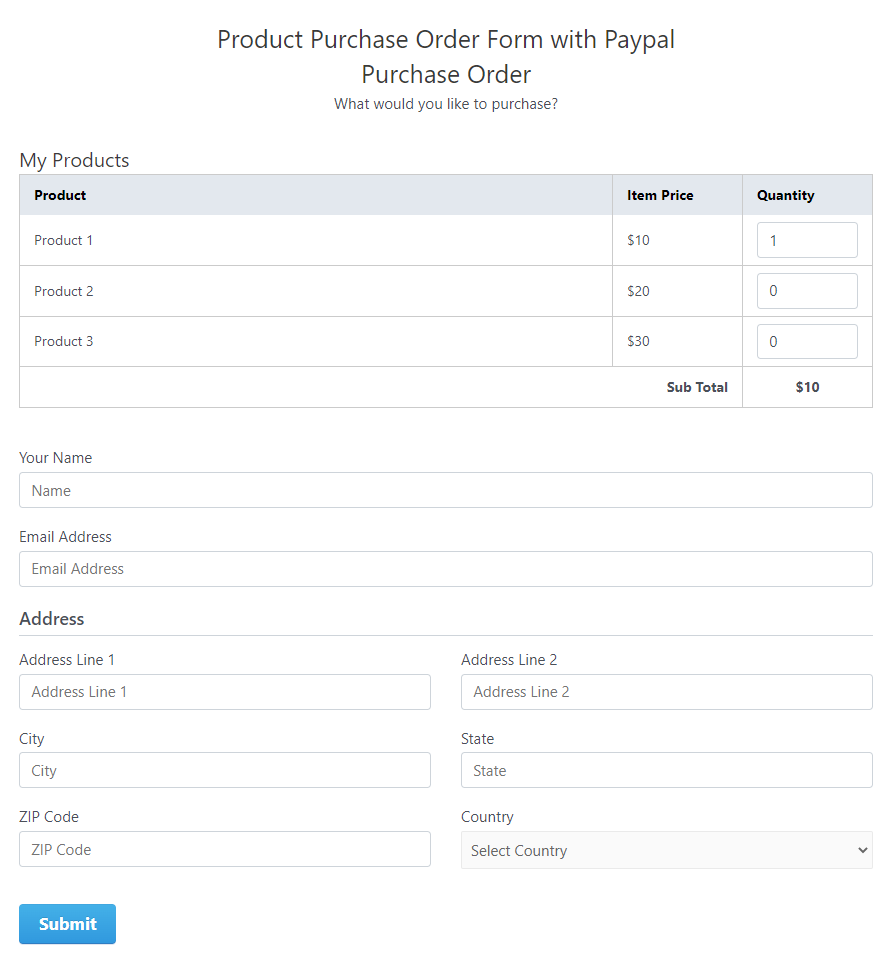Select the Address Line 1 field
This screenshot has height=979, width=889.
click(x=225, y=692)
